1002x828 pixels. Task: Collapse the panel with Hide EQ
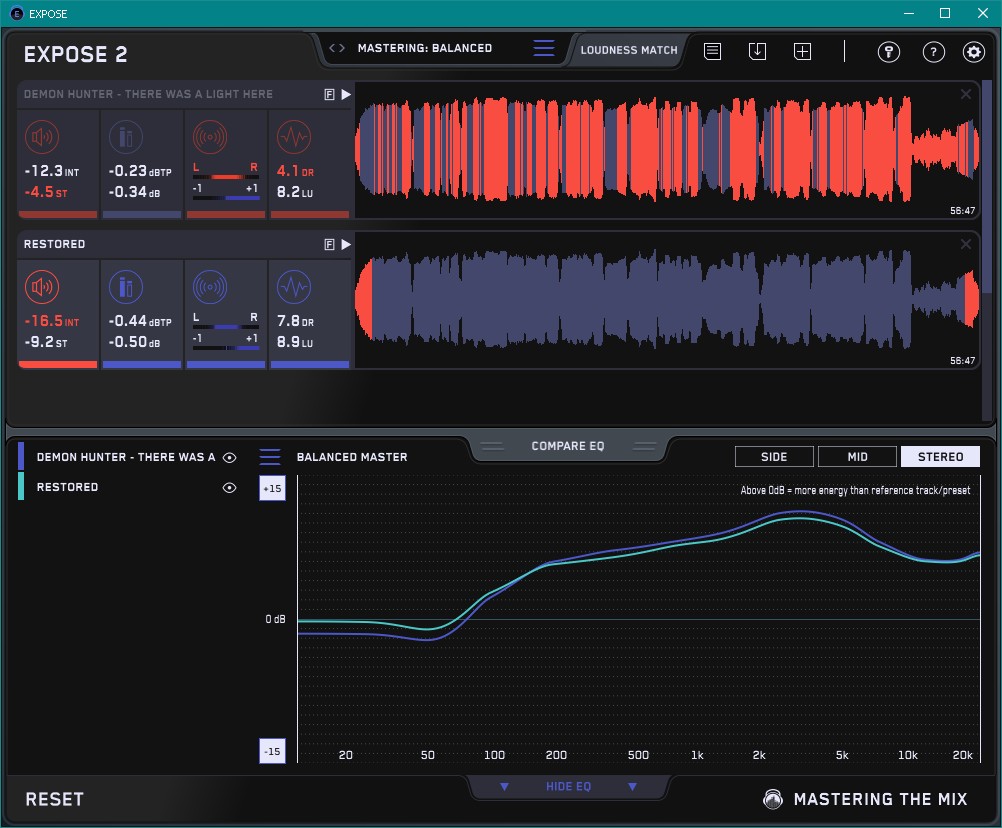click(568, 786)
